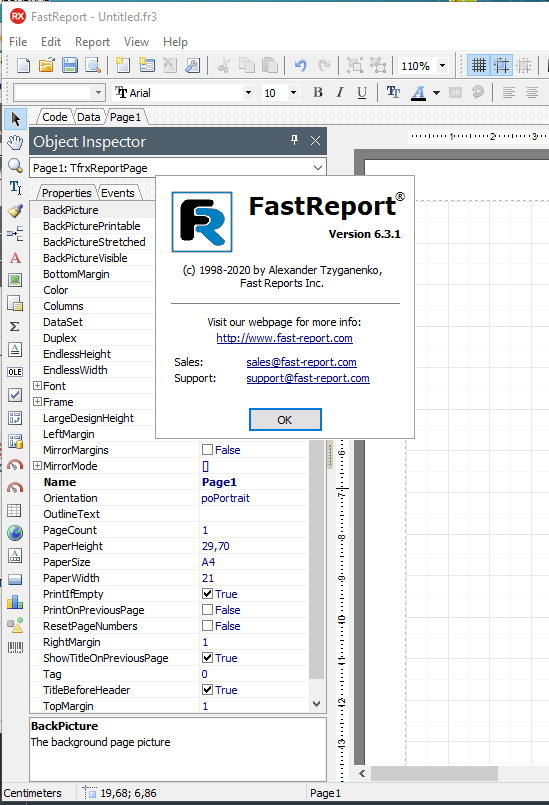
Task: Open the font color dropdown arrow
Action: (437, 93)
